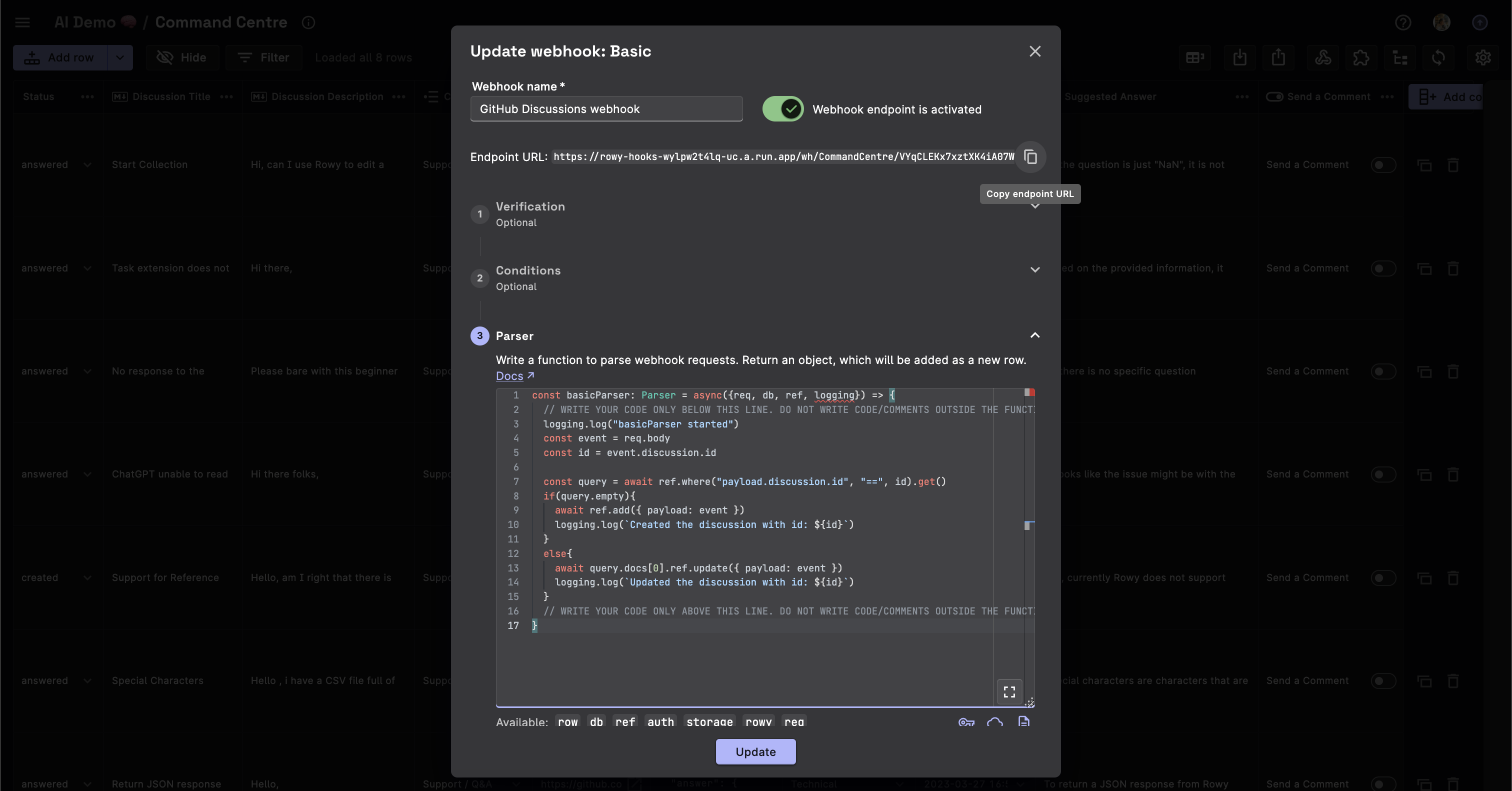Toggle Send a Comment for Task extension row
Screen dimensions: 1512x791
[1383, 269]
